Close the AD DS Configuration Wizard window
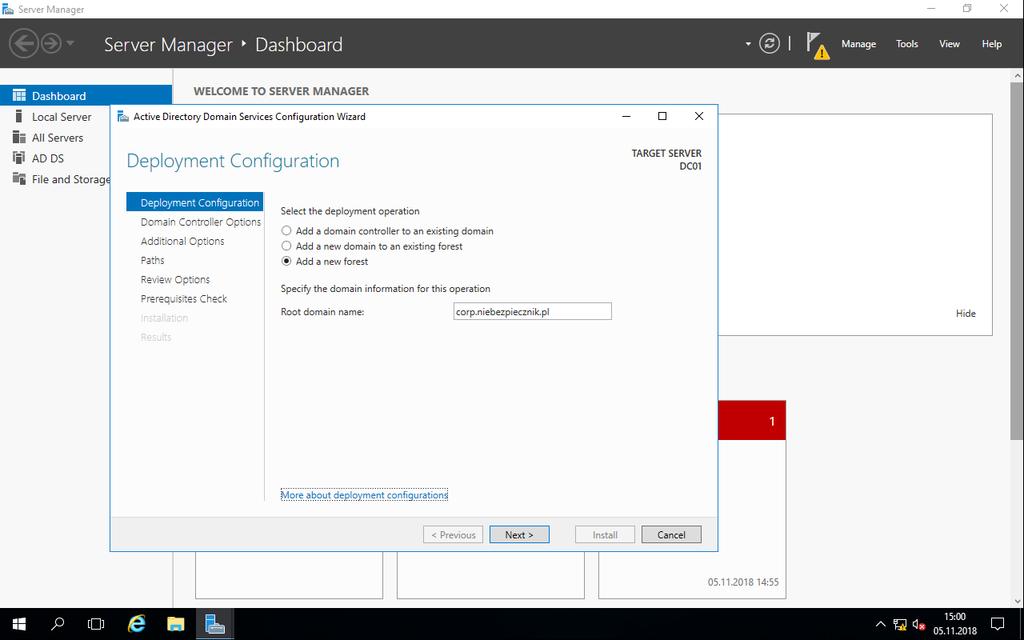 [x=699, y=116]
